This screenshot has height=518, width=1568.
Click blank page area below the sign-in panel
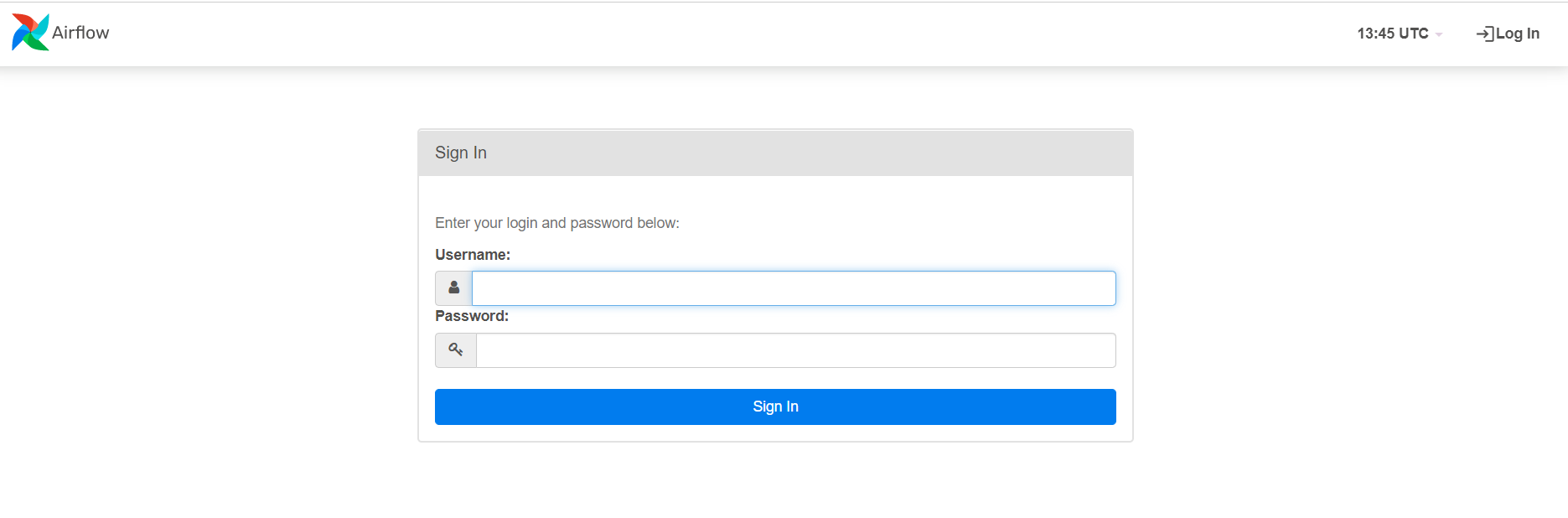pyautogui.click(x=775, y=482)
